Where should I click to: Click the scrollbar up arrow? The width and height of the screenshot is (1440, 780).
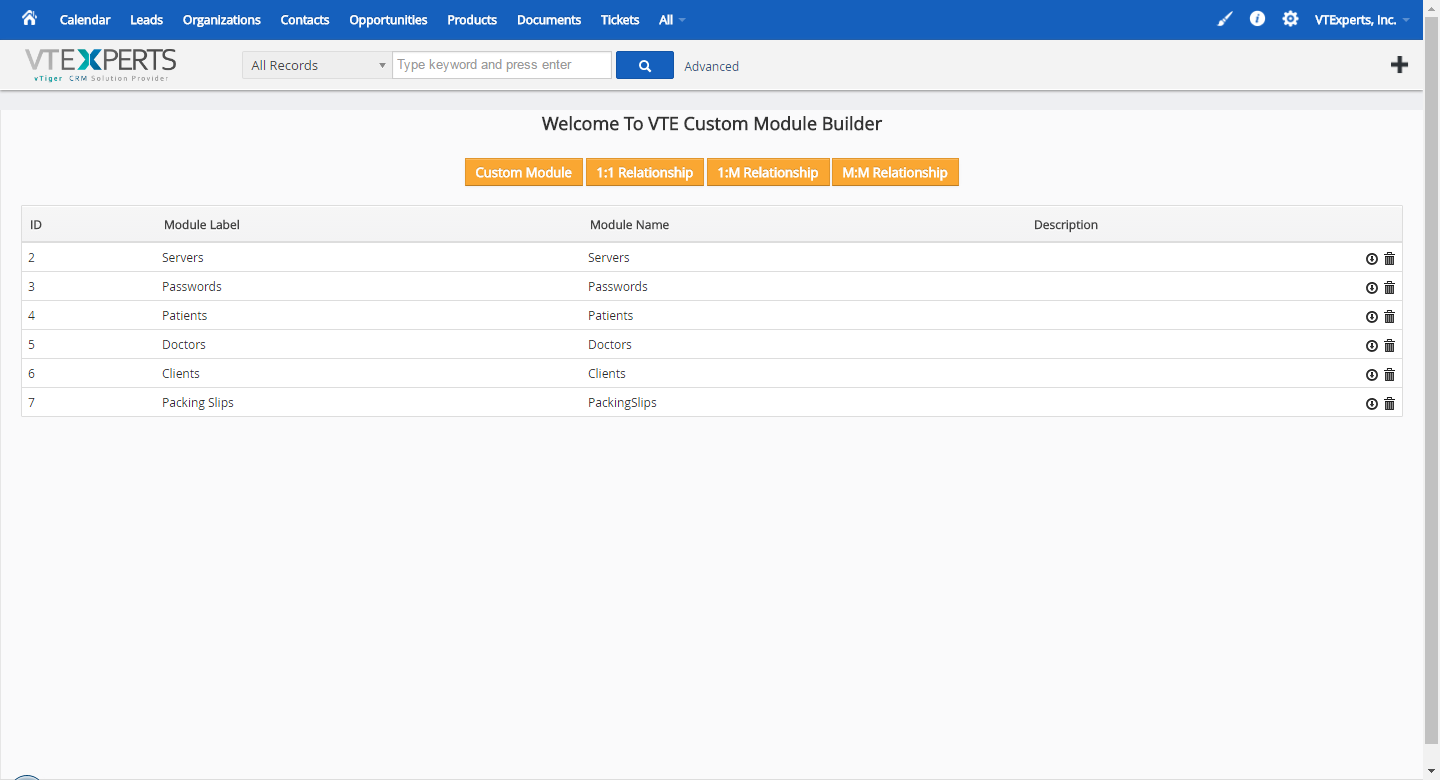[1431, 7]
